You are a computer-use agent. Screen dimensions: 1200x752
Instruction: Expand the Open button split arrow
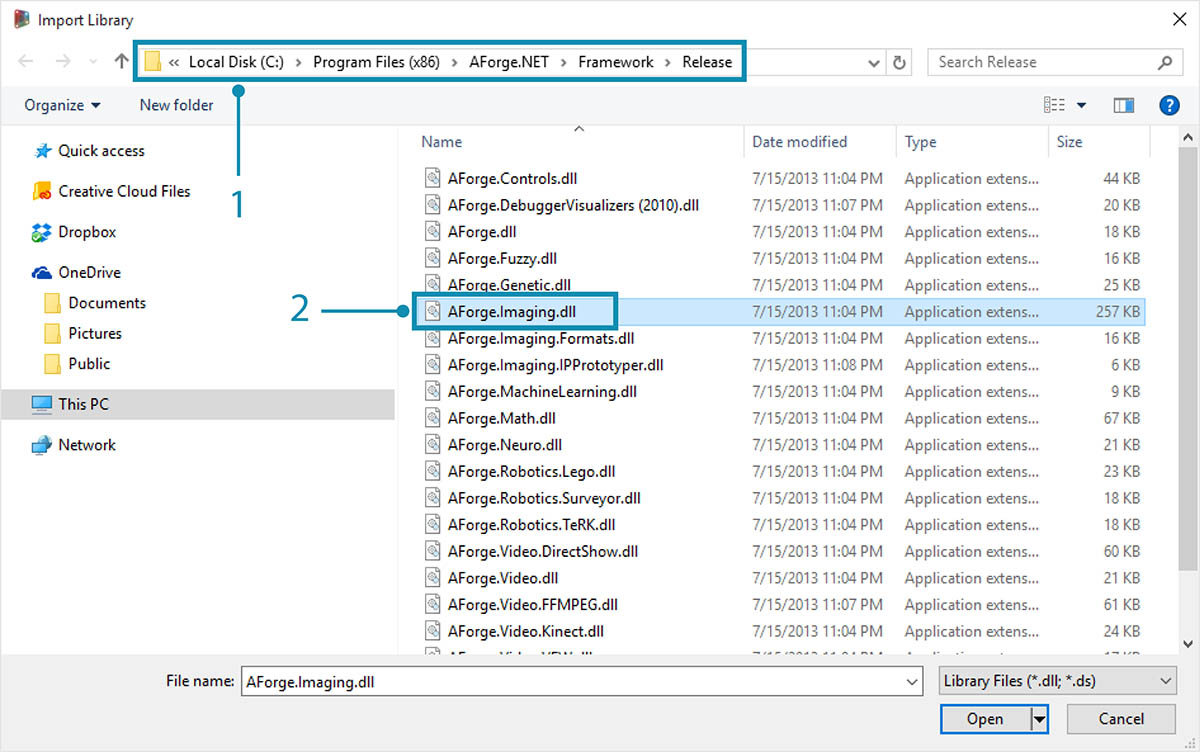(x=1040, y=719)
